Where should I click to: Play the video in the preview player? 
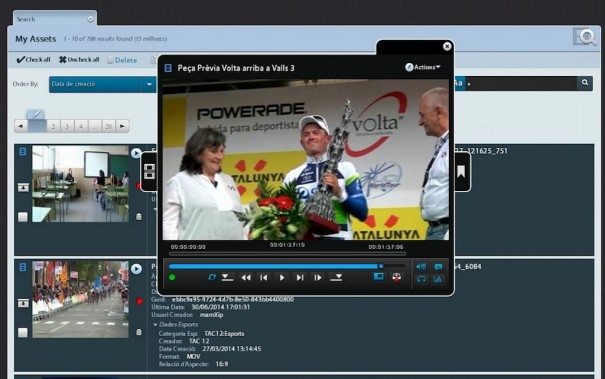[x=282, y=277]
